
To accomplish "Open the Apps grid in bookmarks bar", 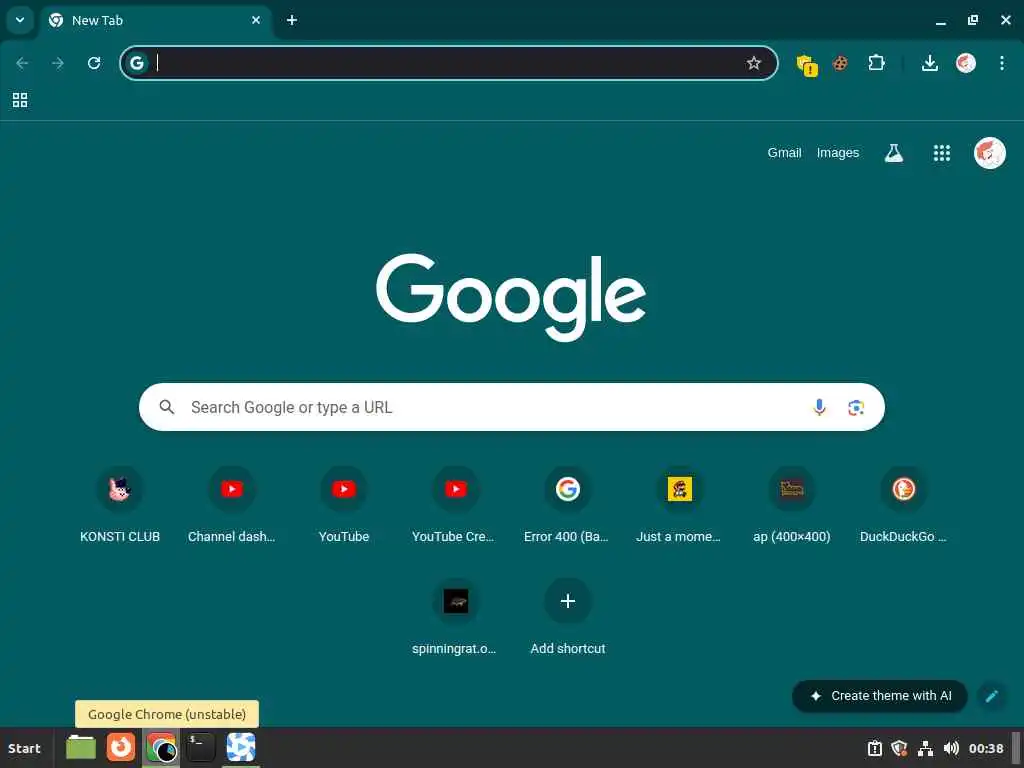I will (20, 100).
